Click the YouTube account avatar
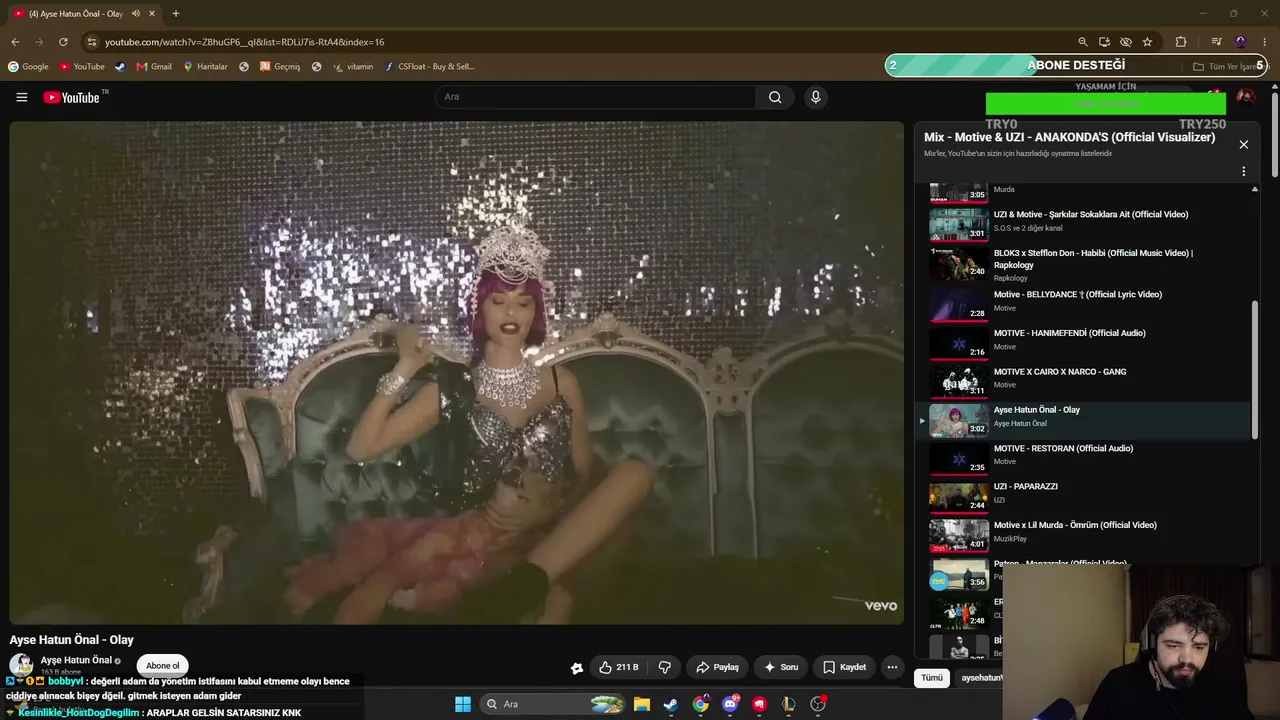 click(x=1245, y=97)
